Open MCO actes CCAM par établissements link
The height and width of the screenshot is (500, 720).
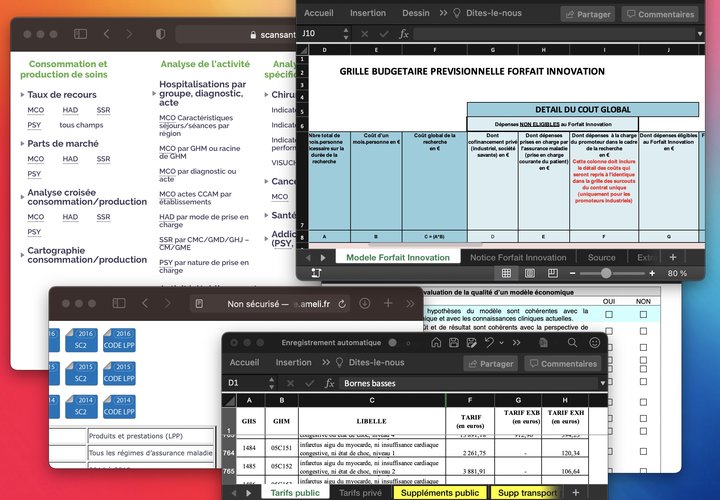[x=195, y=198]
